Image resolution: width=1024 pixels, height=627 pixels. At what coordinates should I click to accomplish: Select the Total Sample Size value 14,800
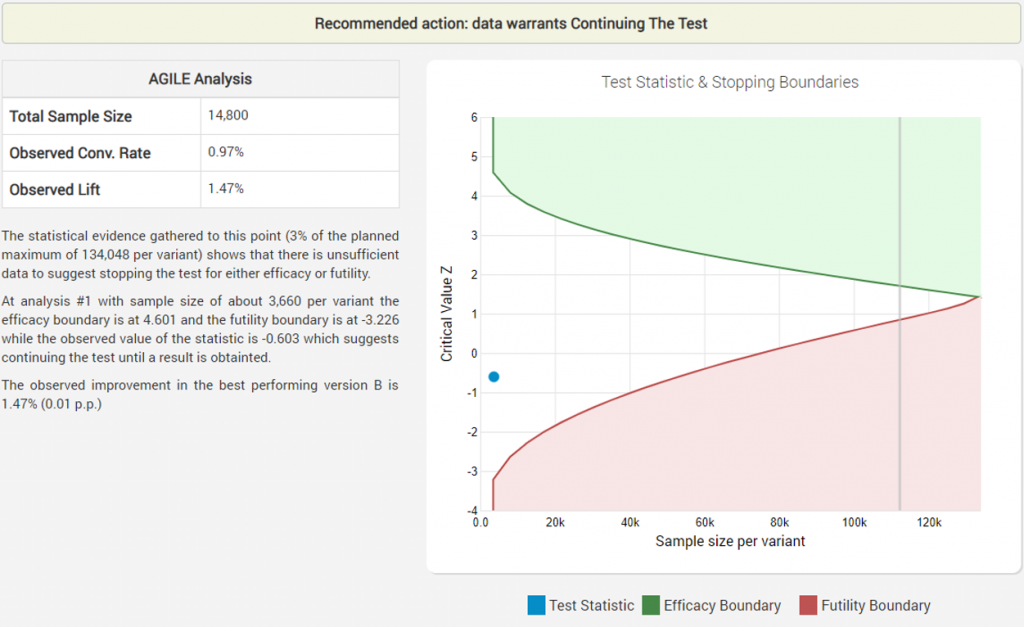coord(230,116)
